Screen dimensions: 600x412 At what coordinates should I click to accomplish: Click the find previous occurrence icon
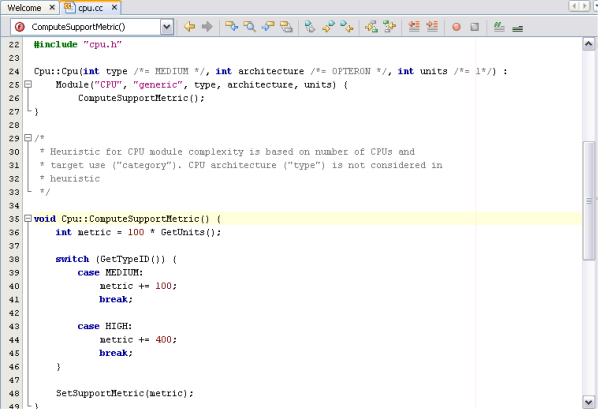coord(231,27)
